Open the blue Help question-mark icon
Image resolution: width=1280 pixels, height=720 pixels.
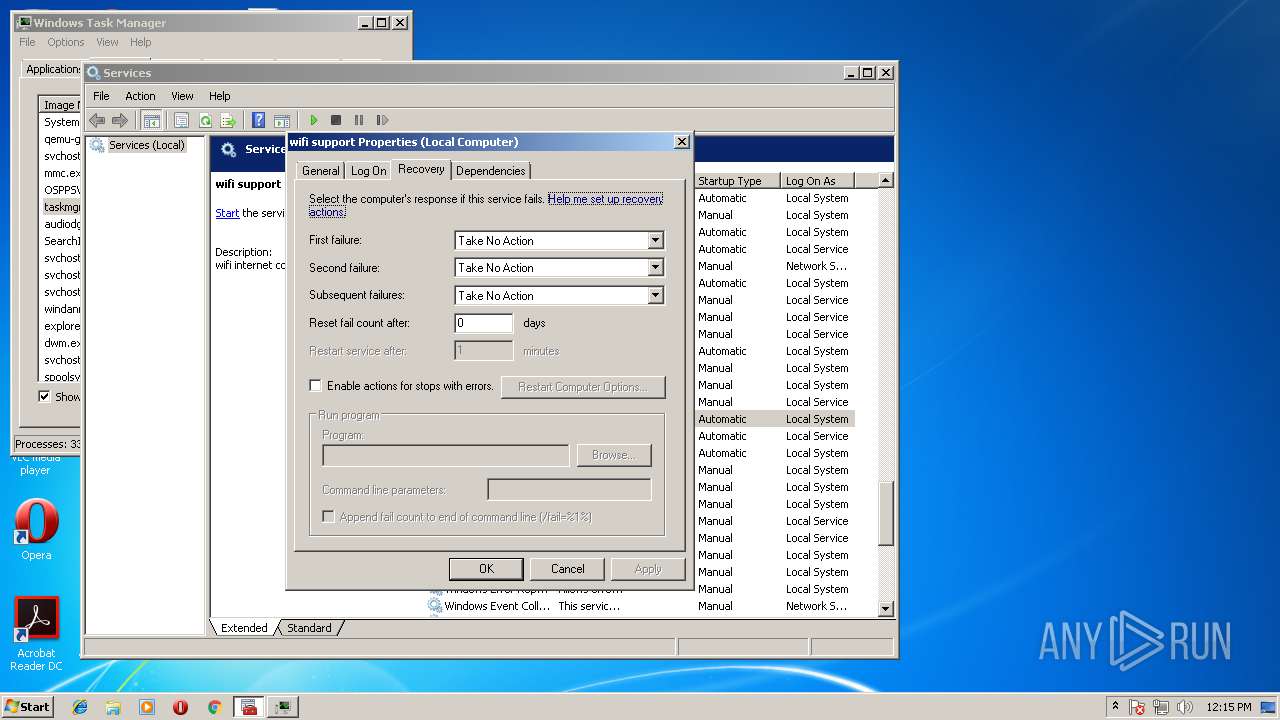pyautogui.click(x=258, y=120)
